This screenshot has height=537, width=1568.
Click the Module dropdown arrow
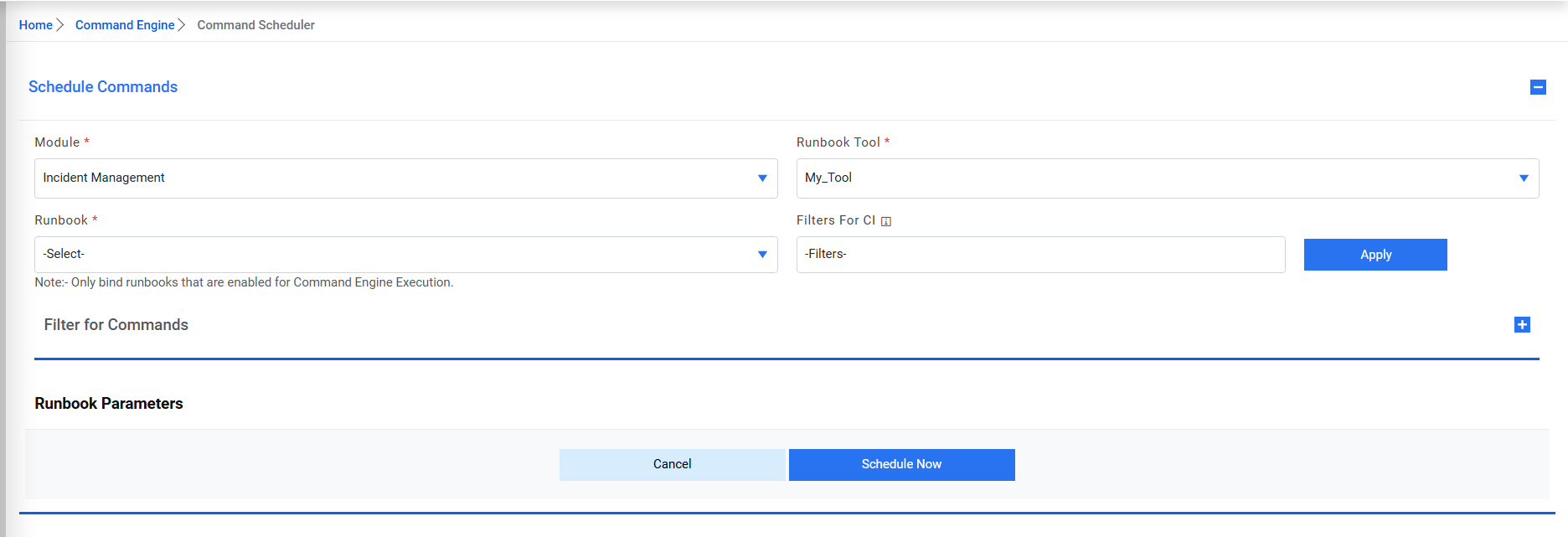(762, 178)
